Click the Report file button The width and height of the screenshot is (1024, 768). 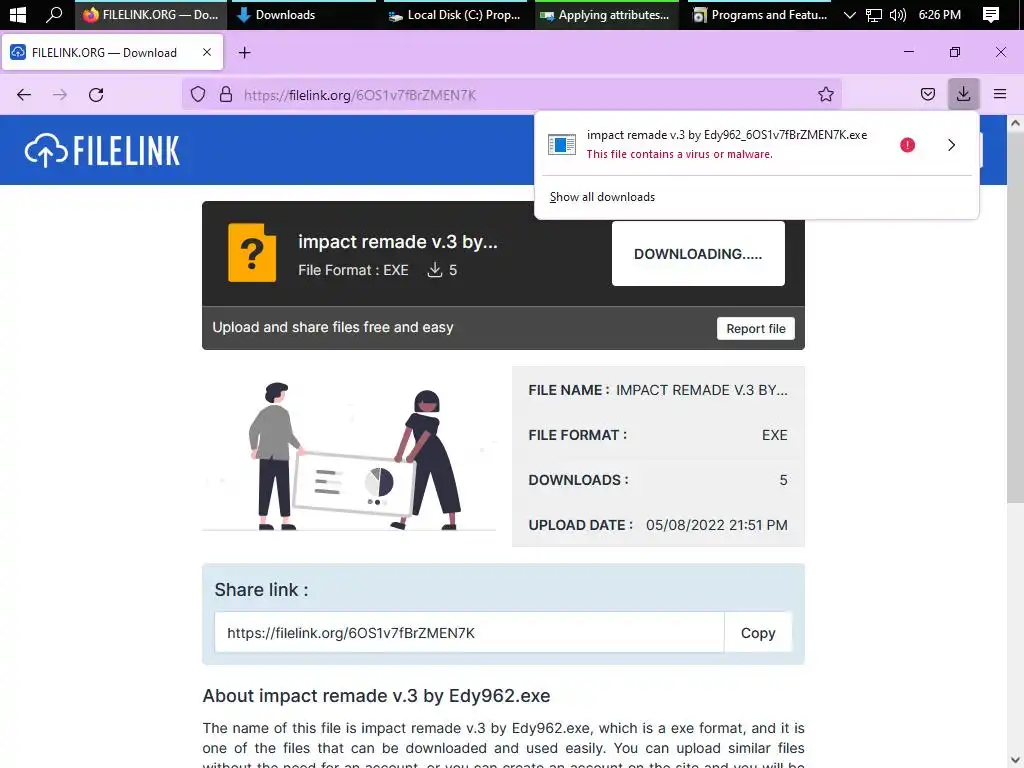coord(756,328)
